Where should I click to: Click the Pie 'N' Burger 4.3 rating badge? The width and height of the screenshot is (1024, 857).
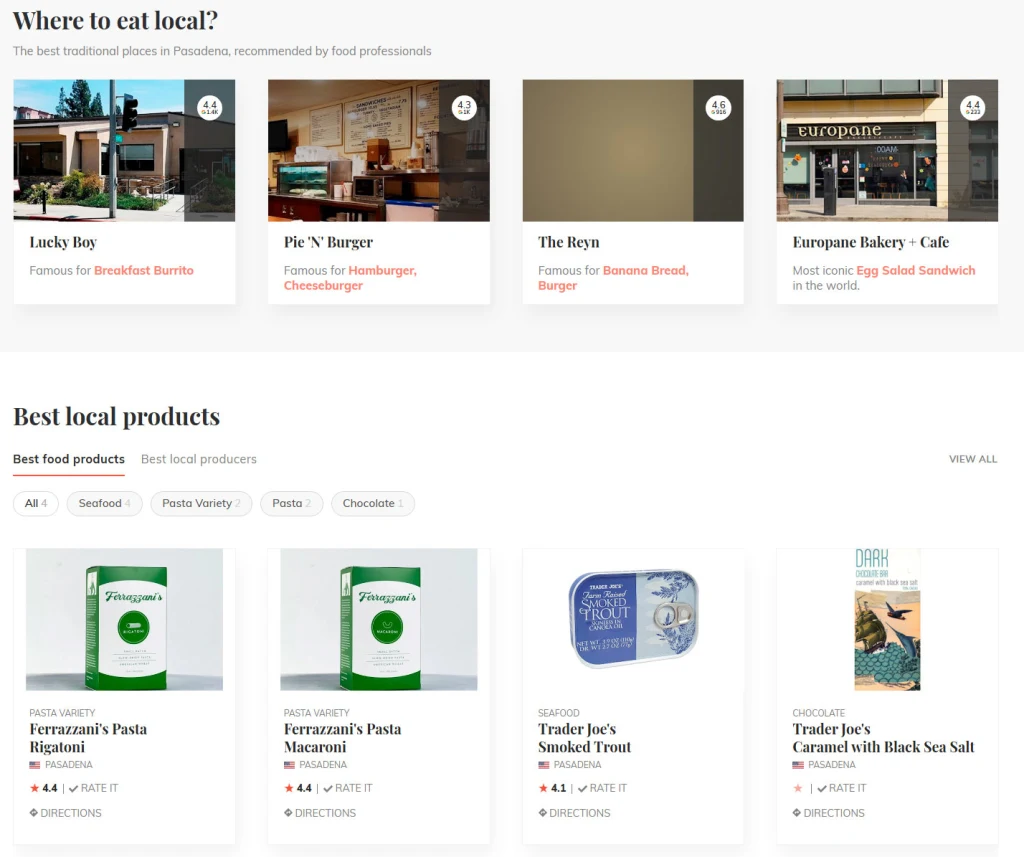pos(464,107)
